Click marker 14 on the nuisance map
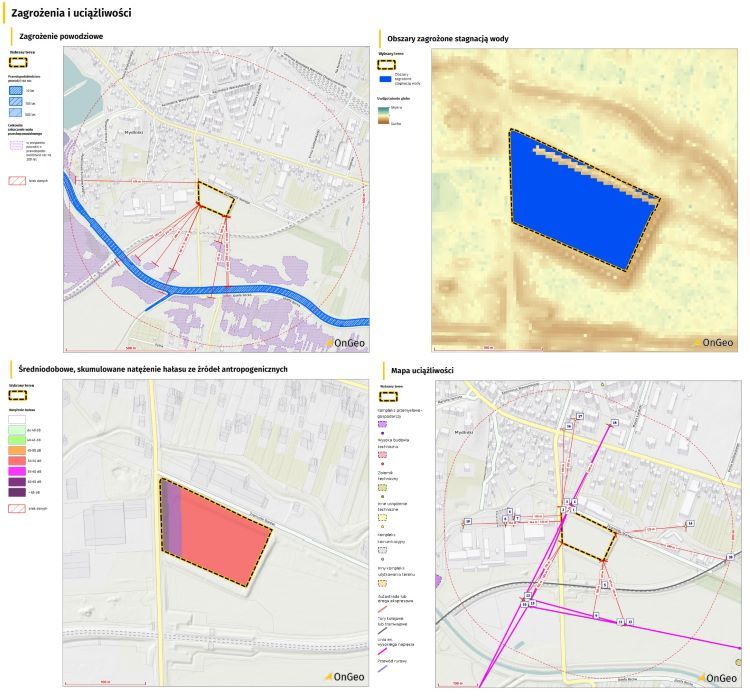The height and width of the screenshot is (699, 750). tap(690, 523)
